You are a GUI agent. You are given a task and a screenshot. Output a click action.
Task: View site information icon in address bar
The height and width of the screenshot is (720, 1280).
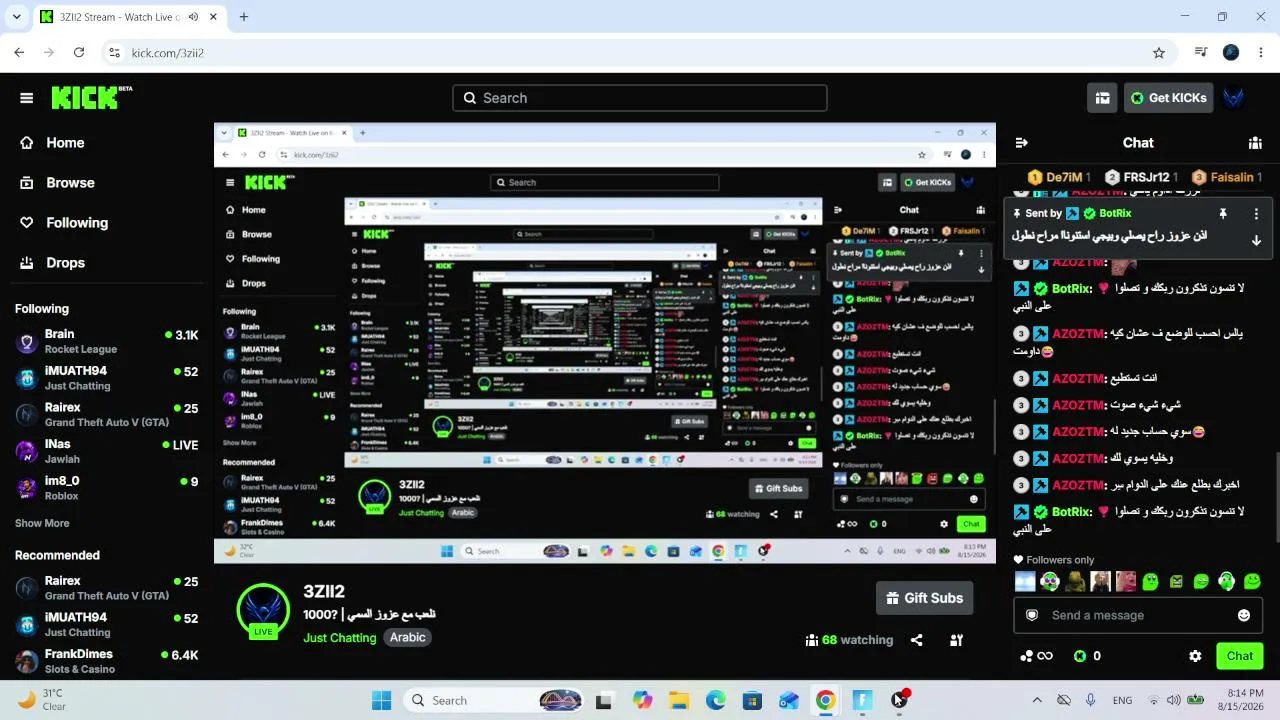pyautogui.click(x=114, y=53)
